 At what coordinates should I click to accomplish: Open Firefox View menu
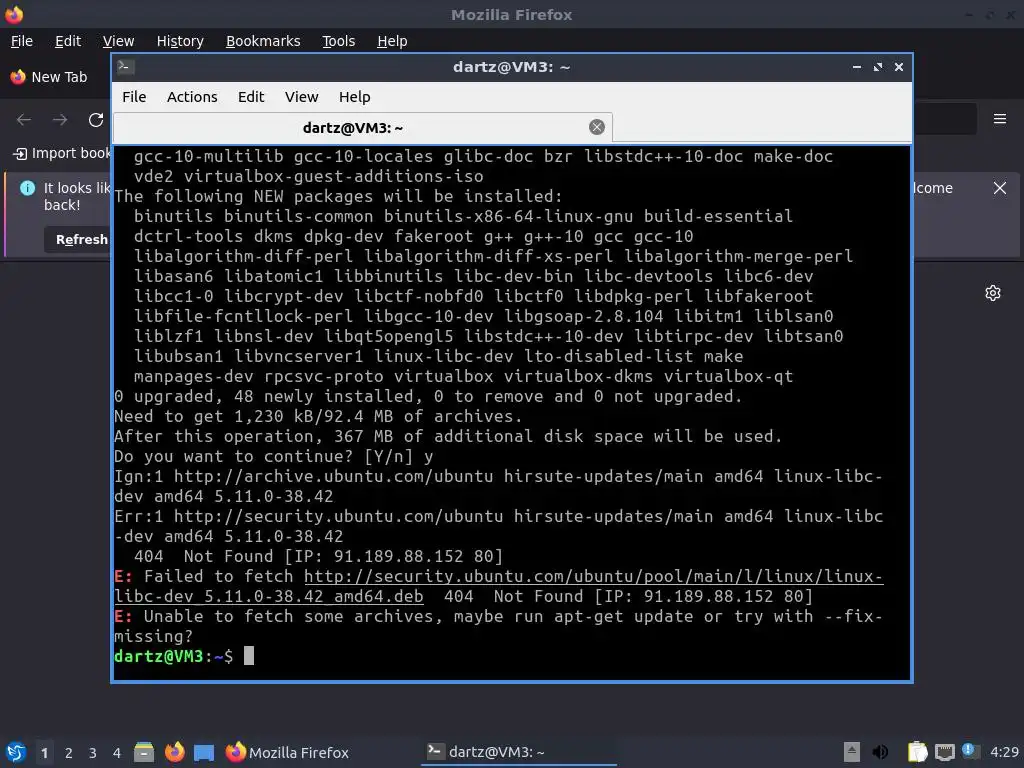tap(118, 41)
